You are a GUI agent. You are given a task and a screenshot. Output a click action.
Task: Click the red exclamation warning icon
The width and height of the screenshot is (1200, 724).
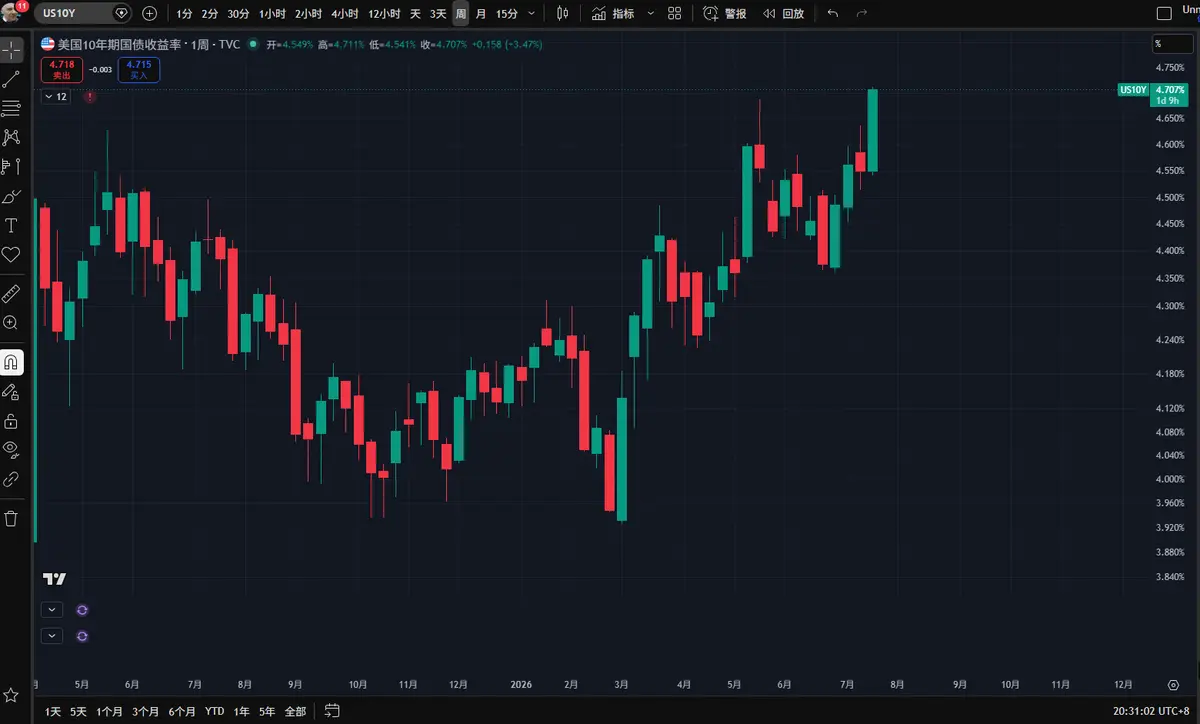pyautogui.click(x=90, y=96)
